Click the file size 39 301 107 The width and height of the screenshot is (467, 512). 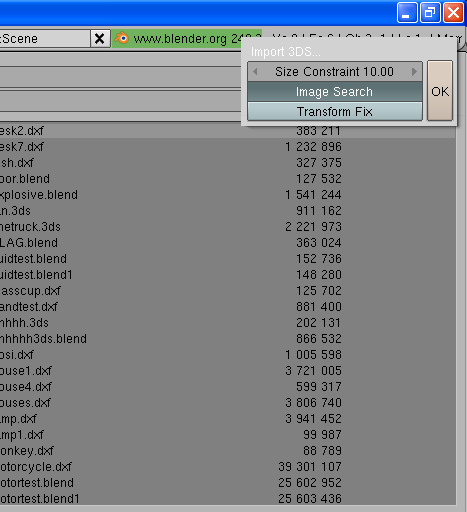pyautogui.click(x=310, y=467)
